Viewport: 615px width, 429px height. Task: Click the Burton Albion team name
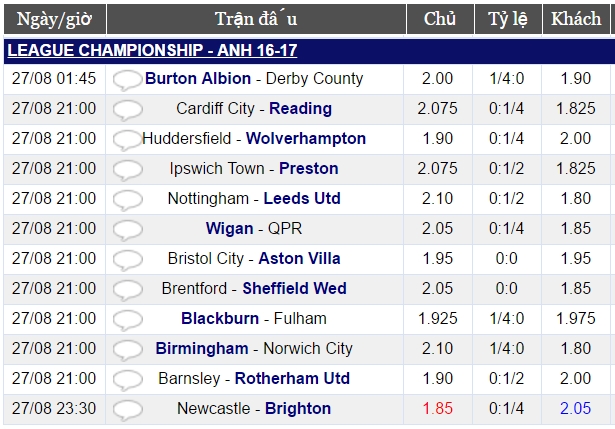[x=198, y=78]
